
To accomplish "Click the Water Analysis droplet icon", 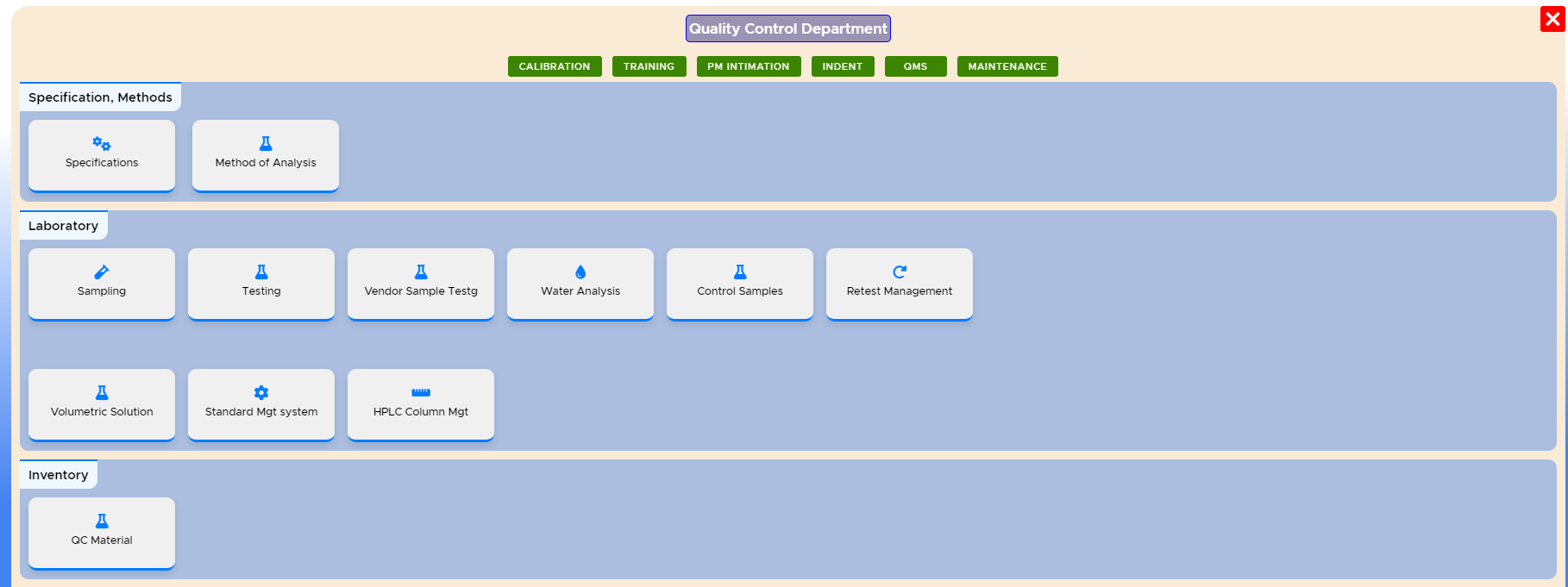I will click(x=580, y=272).
